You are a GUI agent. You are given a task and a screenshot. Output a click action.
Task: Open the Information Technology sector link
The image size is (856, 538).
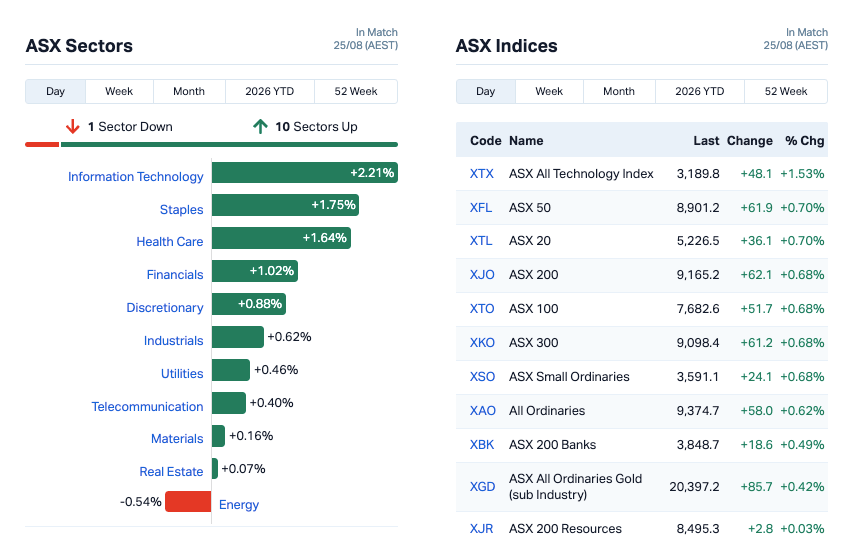click(135, 176)
